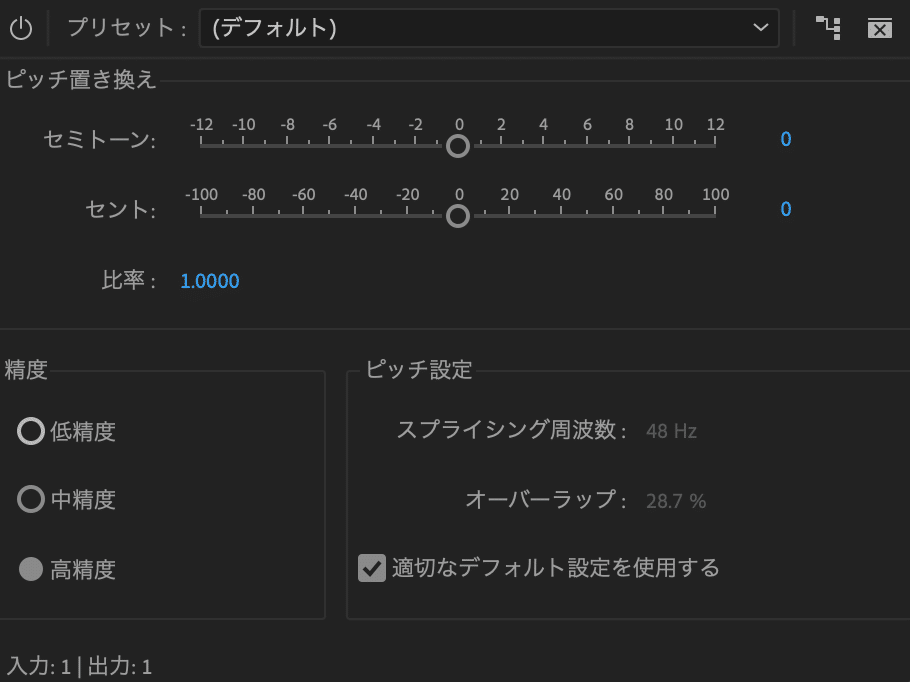Click the セミトーン slider handle
This screenshot has width=910, height=682.
point(458,147)
